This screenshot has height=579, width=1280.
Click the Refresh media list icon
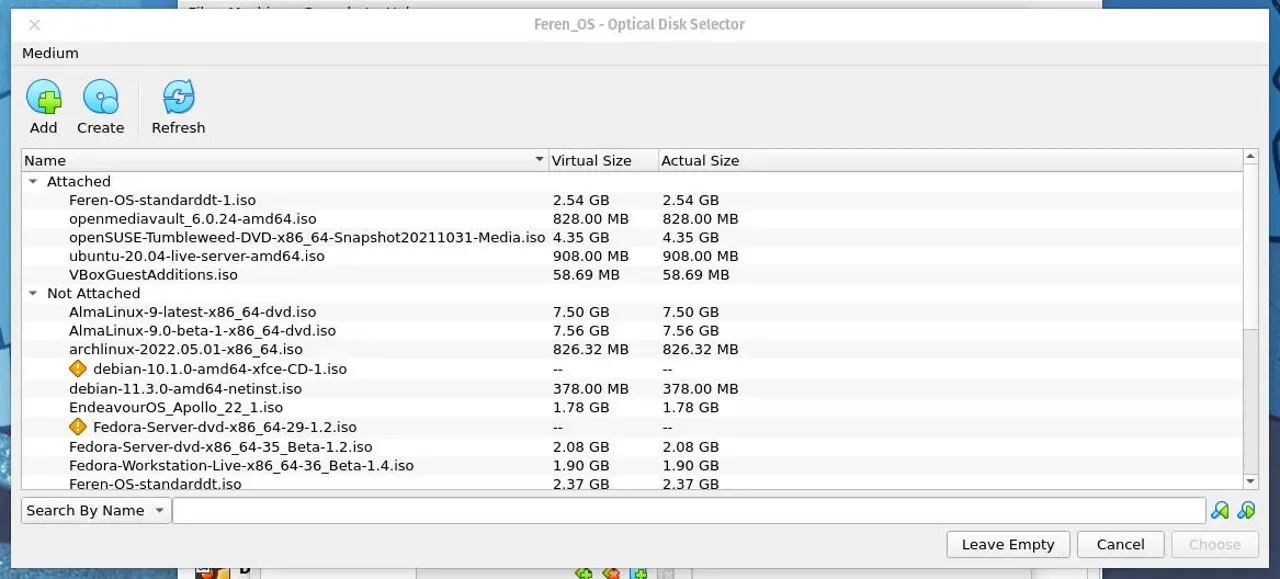(x=178, y=98)
